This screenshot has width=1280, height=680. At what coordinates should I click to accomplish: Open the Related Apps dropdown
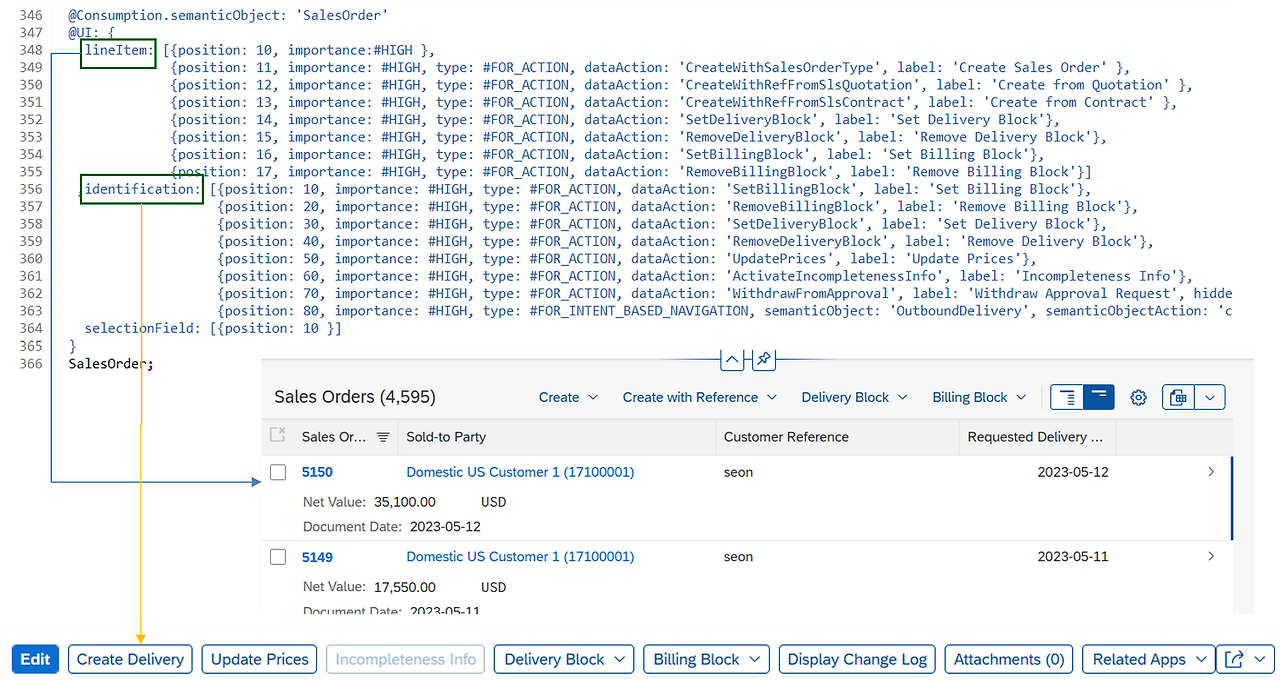1148,659
